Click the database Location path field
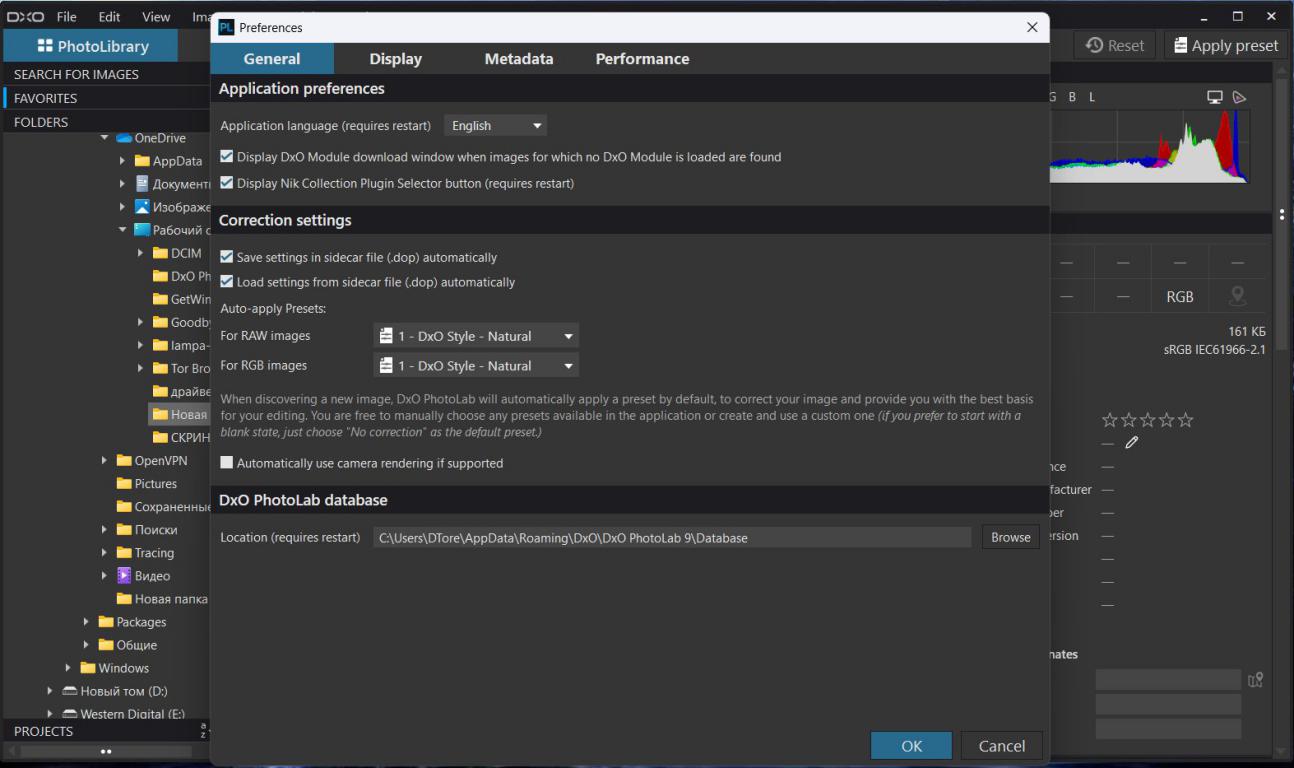Viewport: 1294px width, 768px height. click(672, 538)
